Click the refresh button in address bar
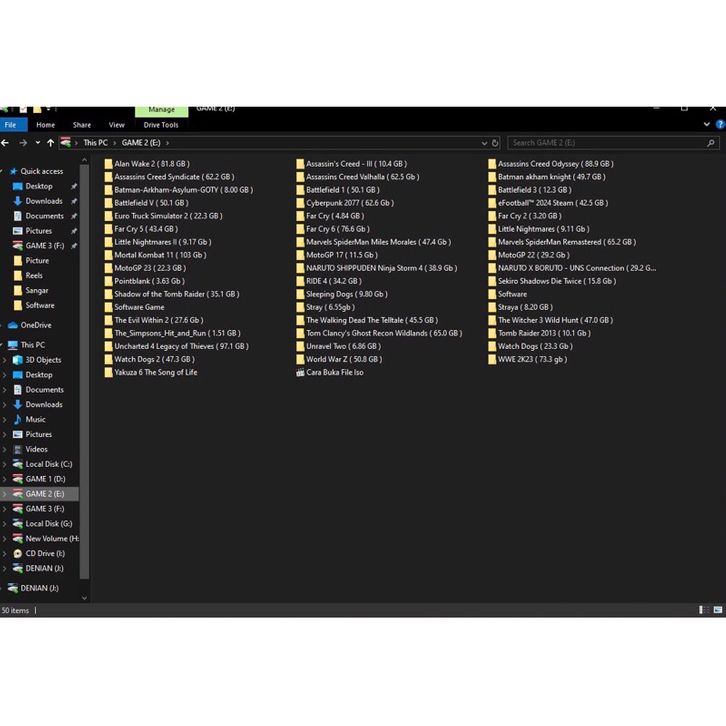 coord(495,143)
